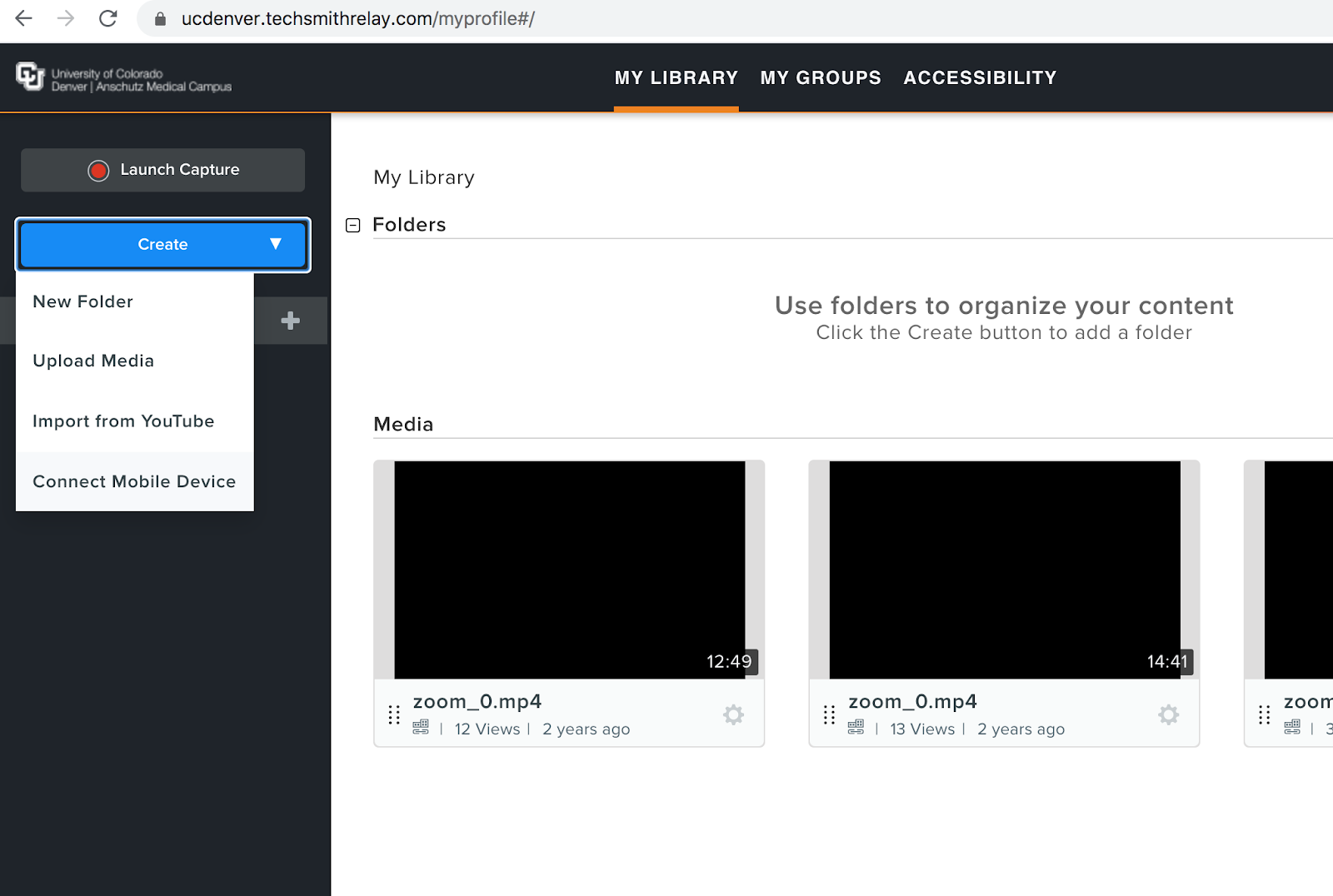
Task: Click media type icon on the third card
Action: coord(1292,728)
